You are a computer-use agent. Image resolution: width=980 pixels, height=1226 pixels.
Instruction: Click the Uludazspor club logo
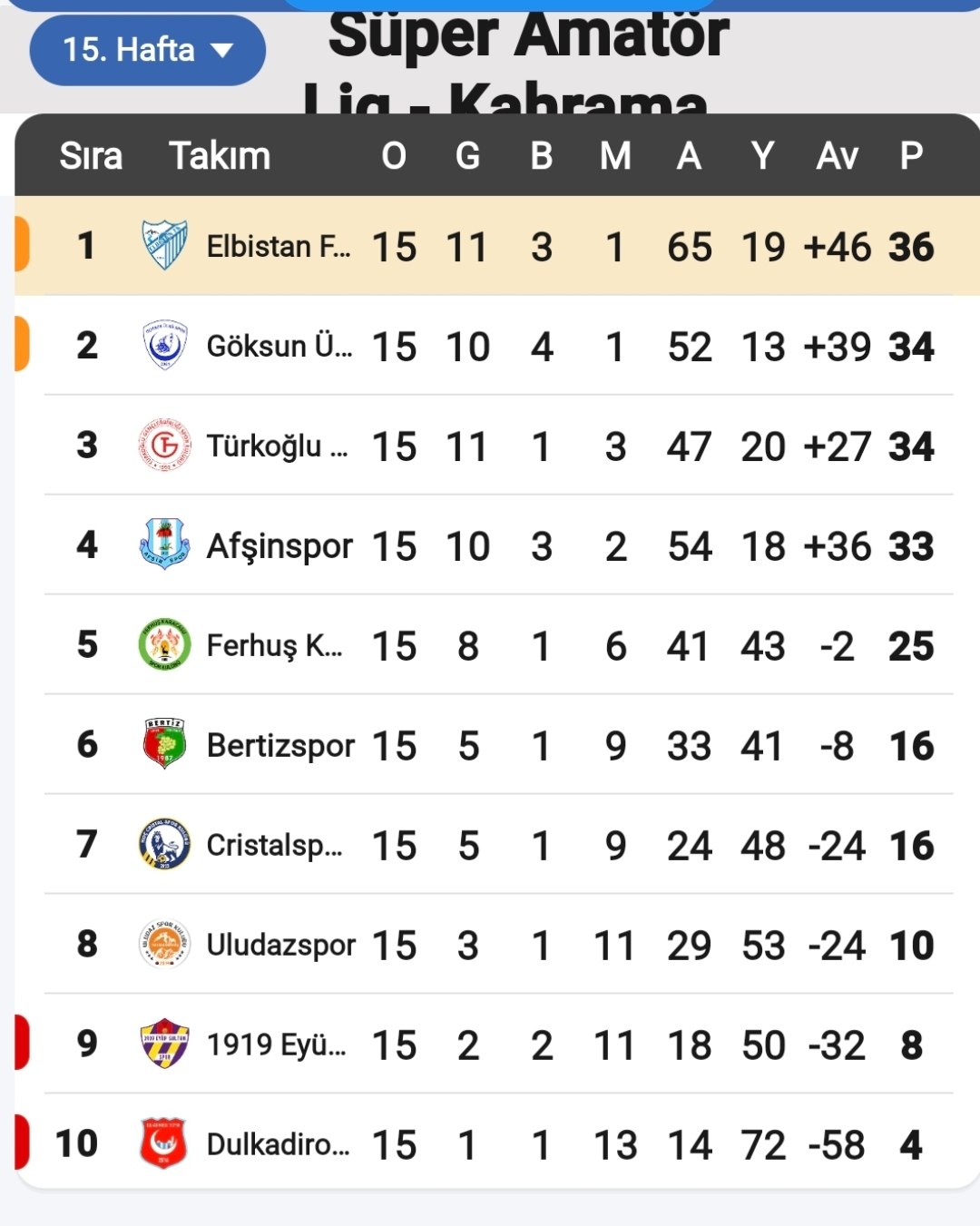(164, 944)
